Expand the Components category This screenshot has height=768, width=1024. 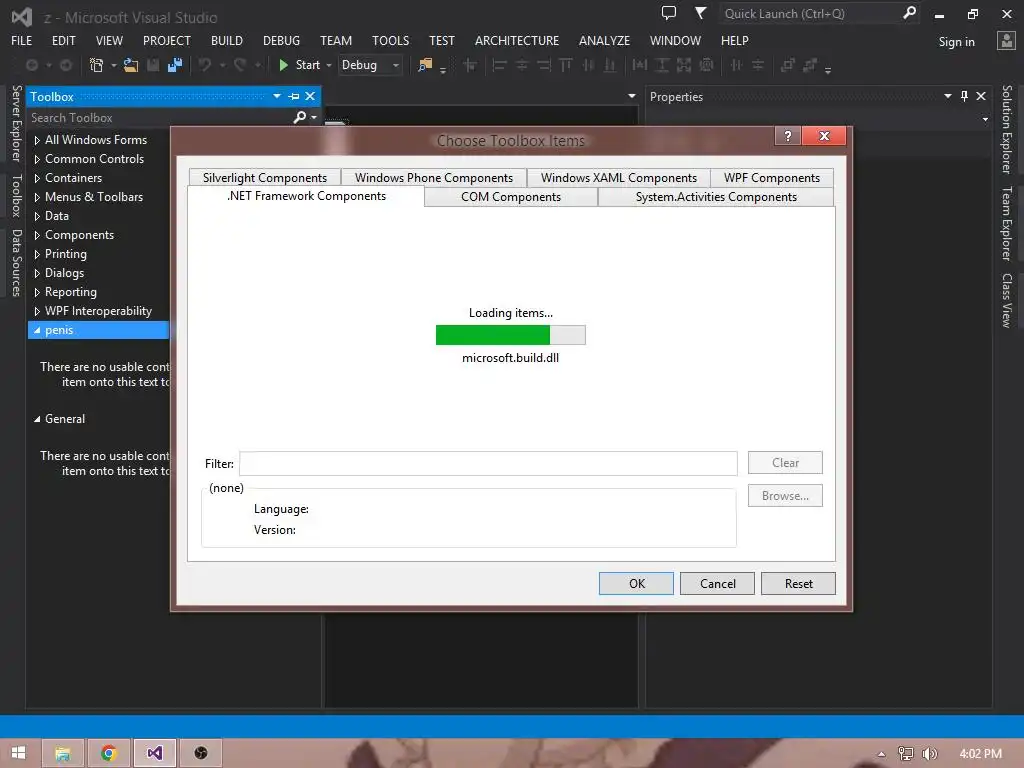pyautogui.click(x=37, y=235)
